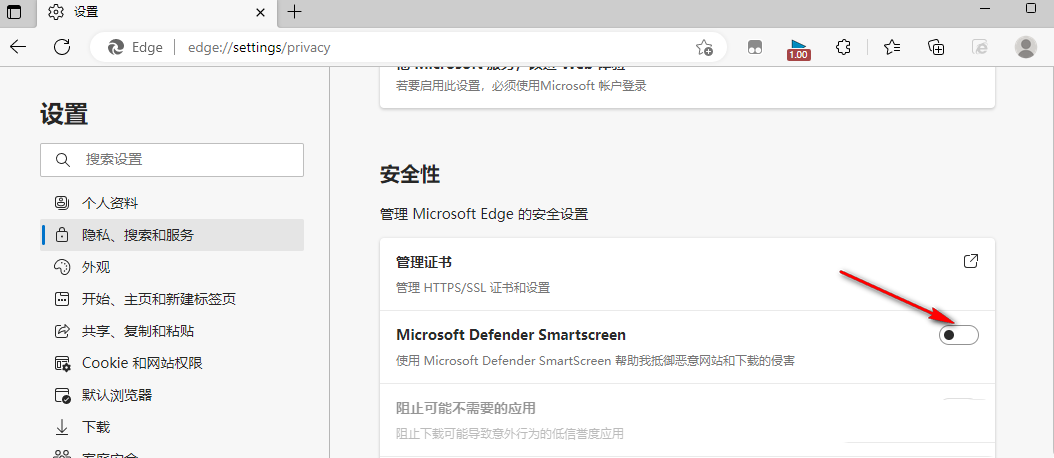The image size is (1054, 458).
Task: Click the 设置 page heading
Action: pyautogui.click(x=65, y=114)
